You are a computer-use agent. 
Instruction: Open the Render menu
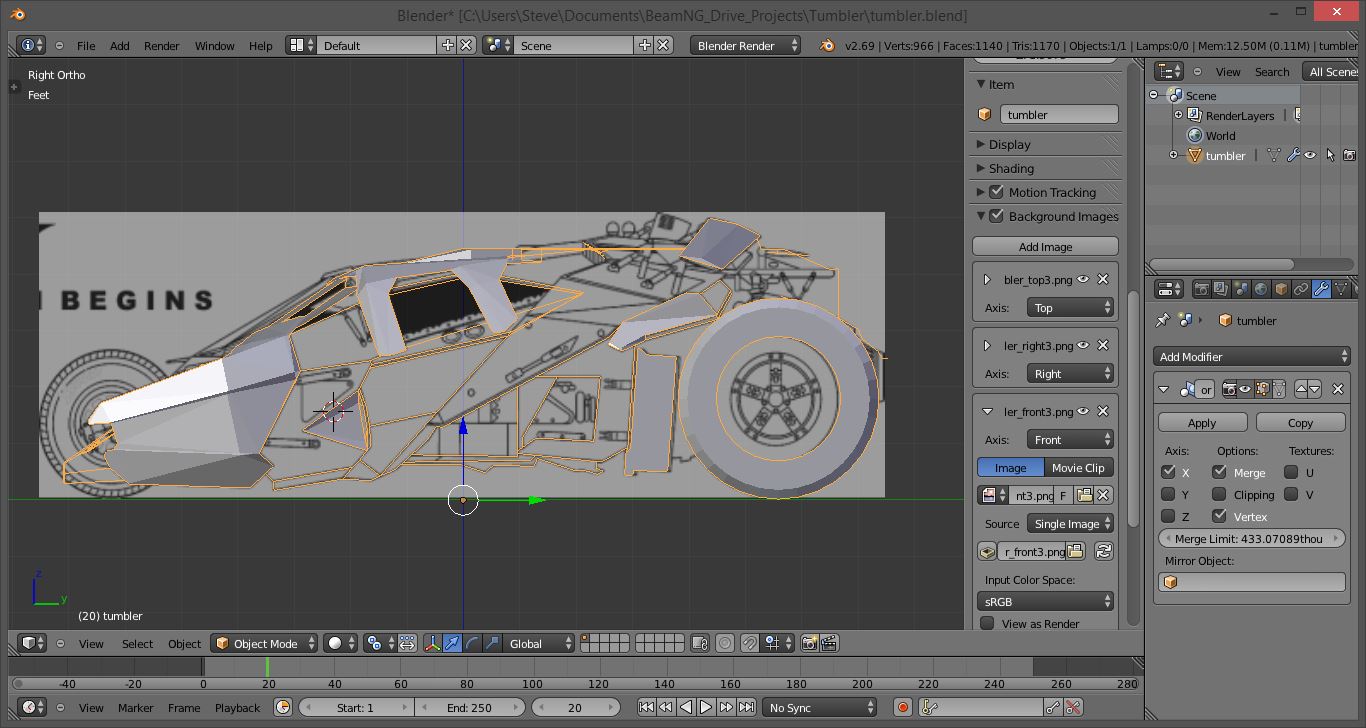coord(162,45)
